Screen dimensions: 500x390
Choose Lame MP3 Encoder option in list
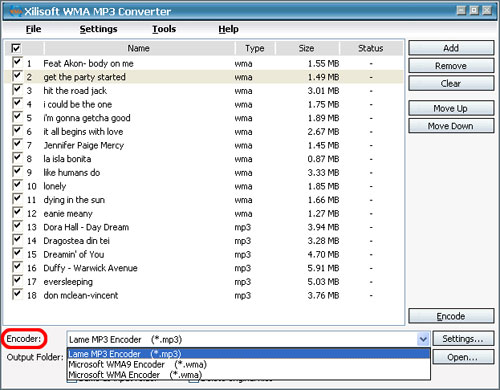pyautogui.click(x=249, y=354)
